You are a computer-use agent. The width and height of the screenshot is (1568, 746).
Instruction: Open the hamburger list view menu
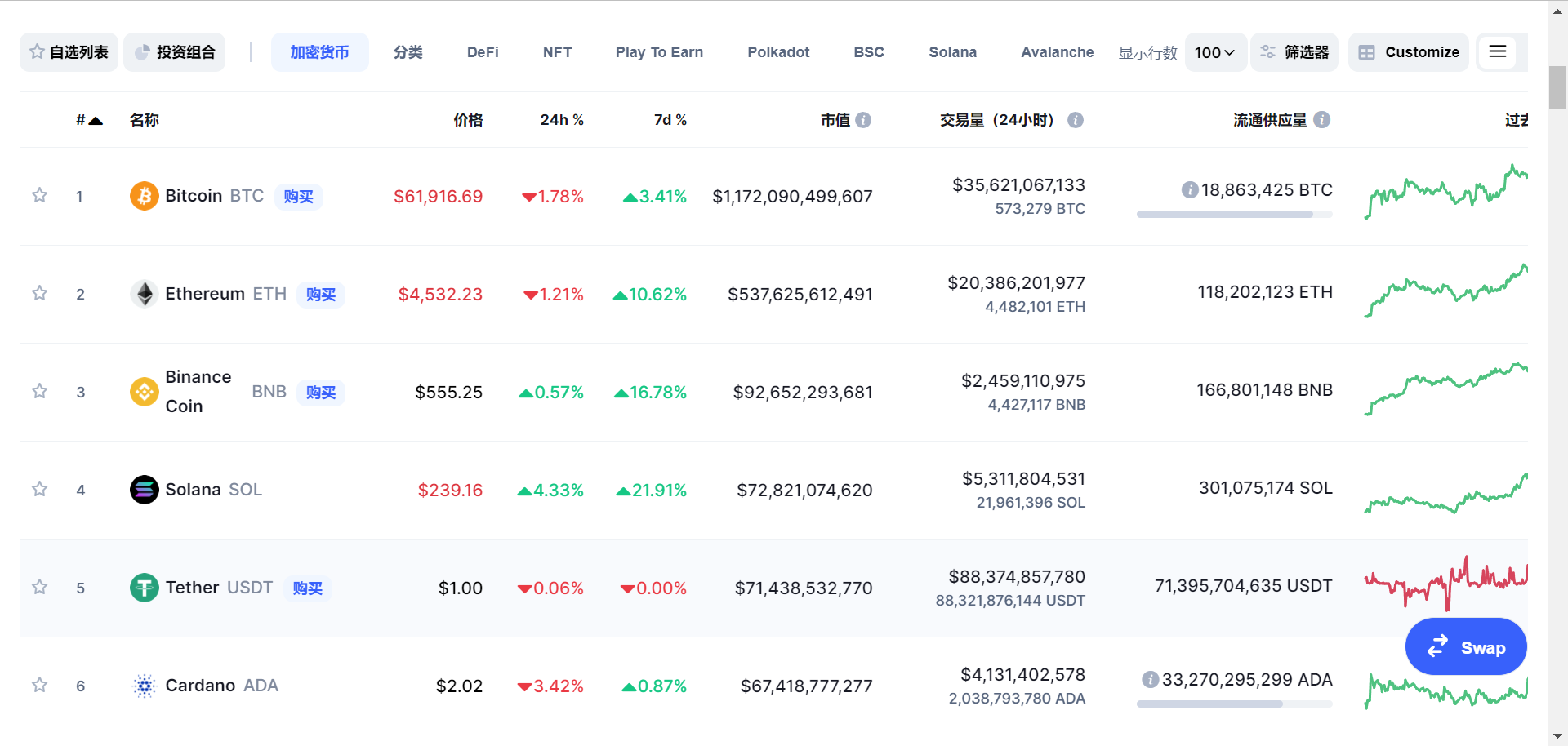click(x=1498, y=52)
